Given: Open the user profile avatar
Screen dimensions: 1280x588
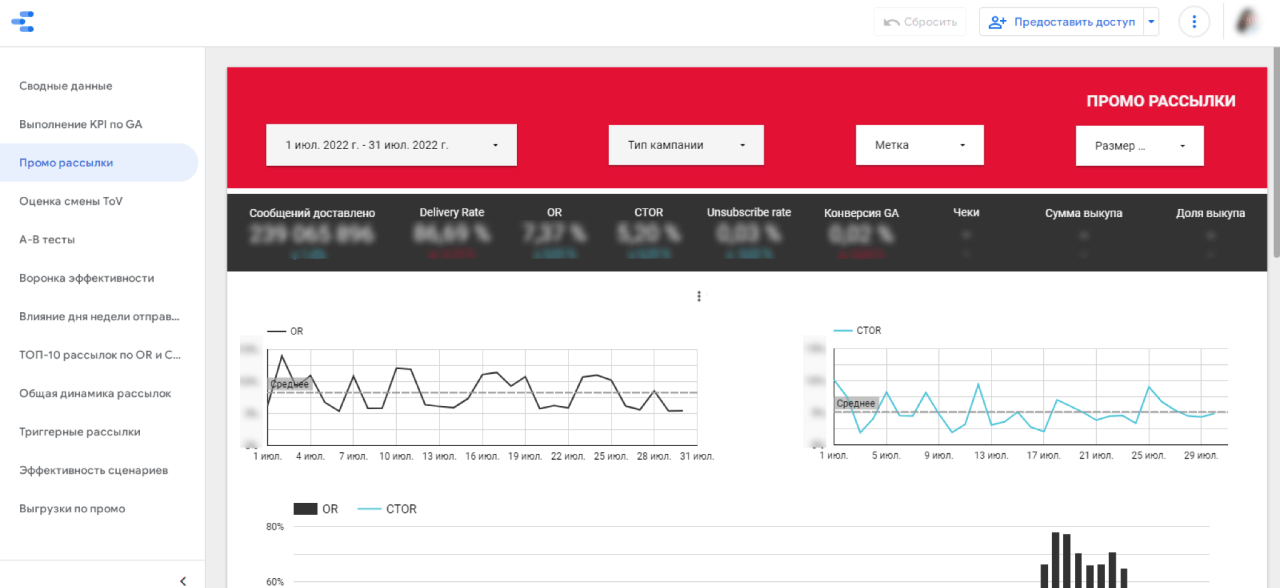Looking at the screenshot, I should (1248, 22).
